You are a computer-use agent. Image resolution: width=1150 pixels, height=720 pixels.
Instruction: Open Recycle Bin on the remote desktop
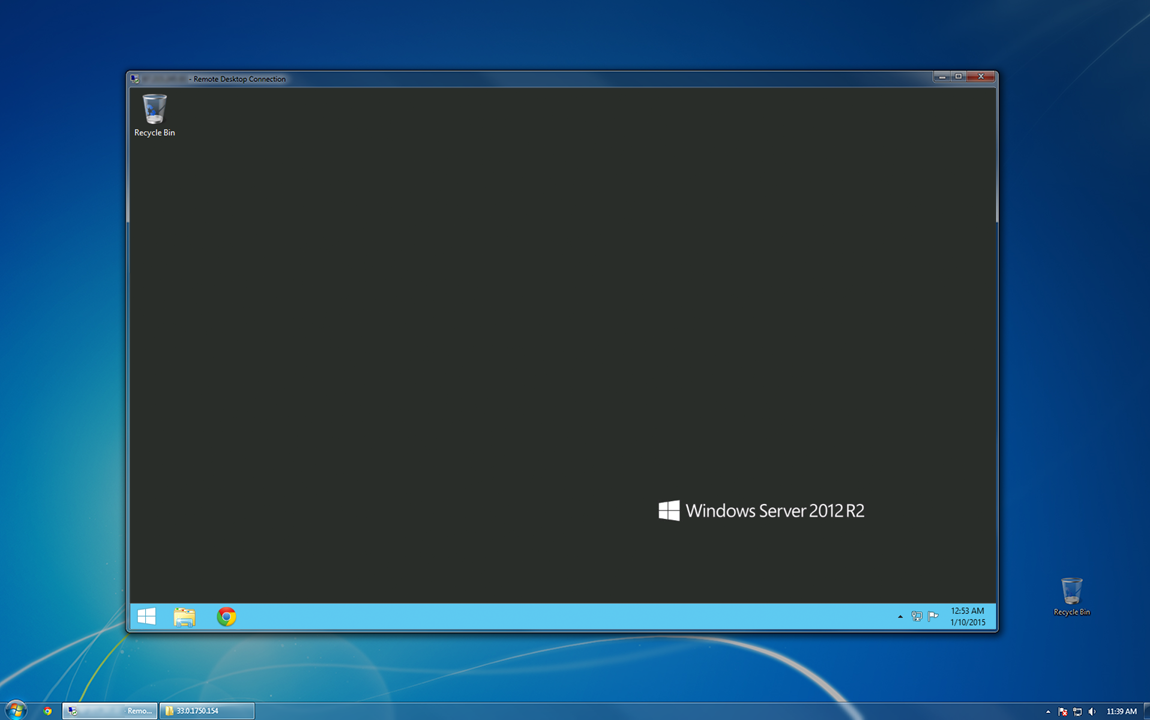(x=154, y=110)
